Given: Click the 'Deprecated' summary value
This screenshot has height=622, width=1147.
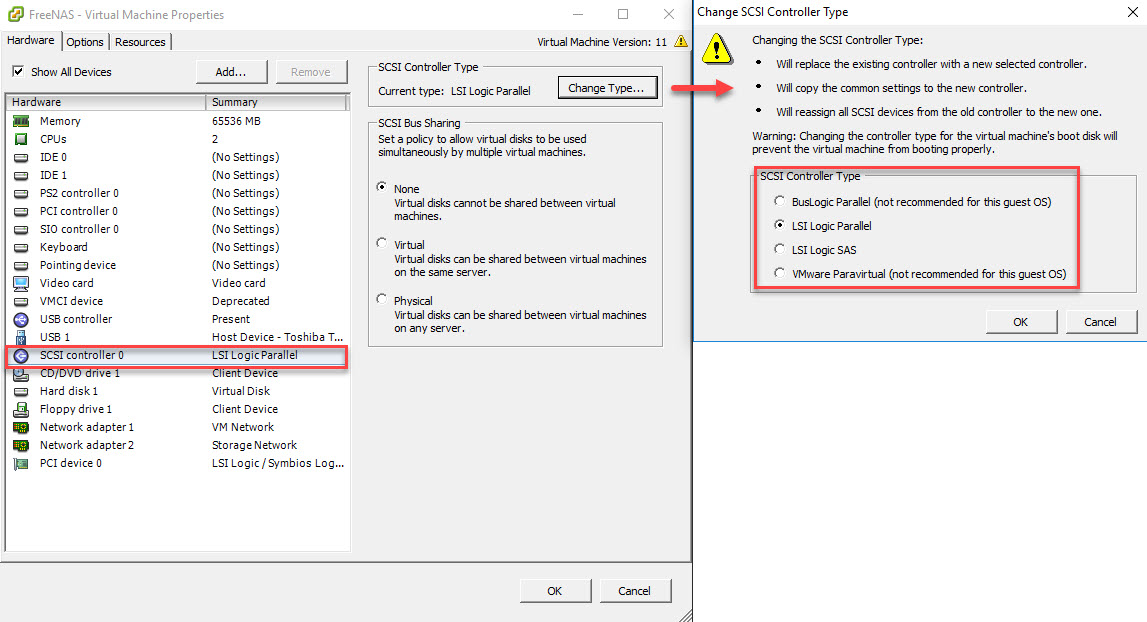Looking at the screenshot, I should (x=241, y=301).
